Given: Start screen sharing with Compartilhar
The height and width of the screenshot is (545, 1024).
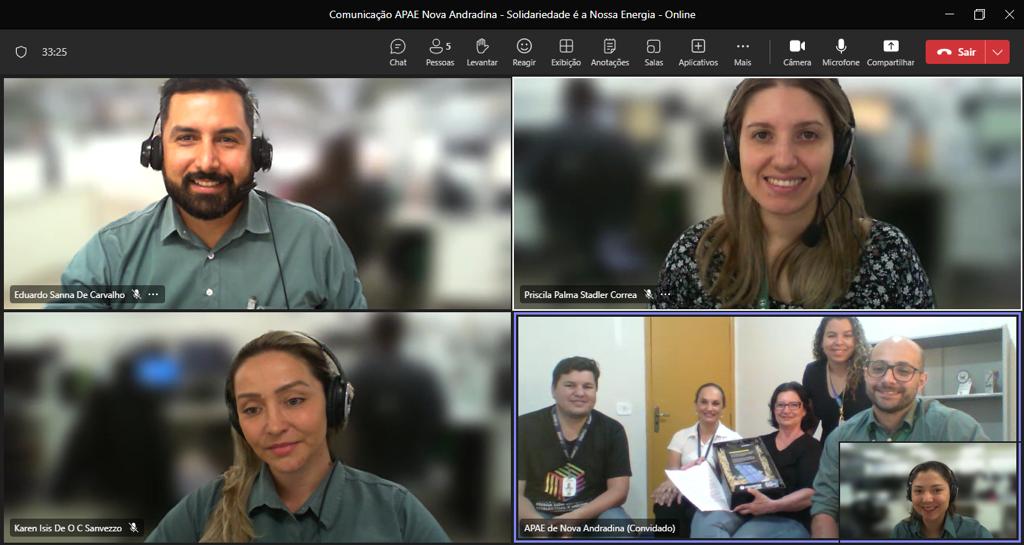Looking at the screenshot, I should pos(890,52).
